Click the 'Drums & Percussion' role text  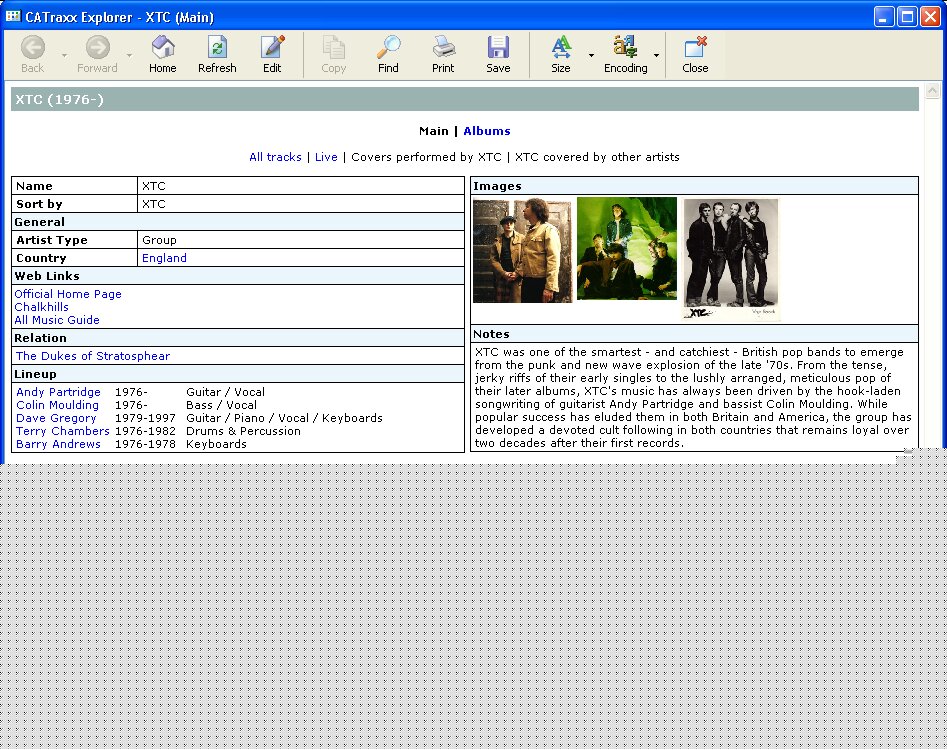point(243,431)
